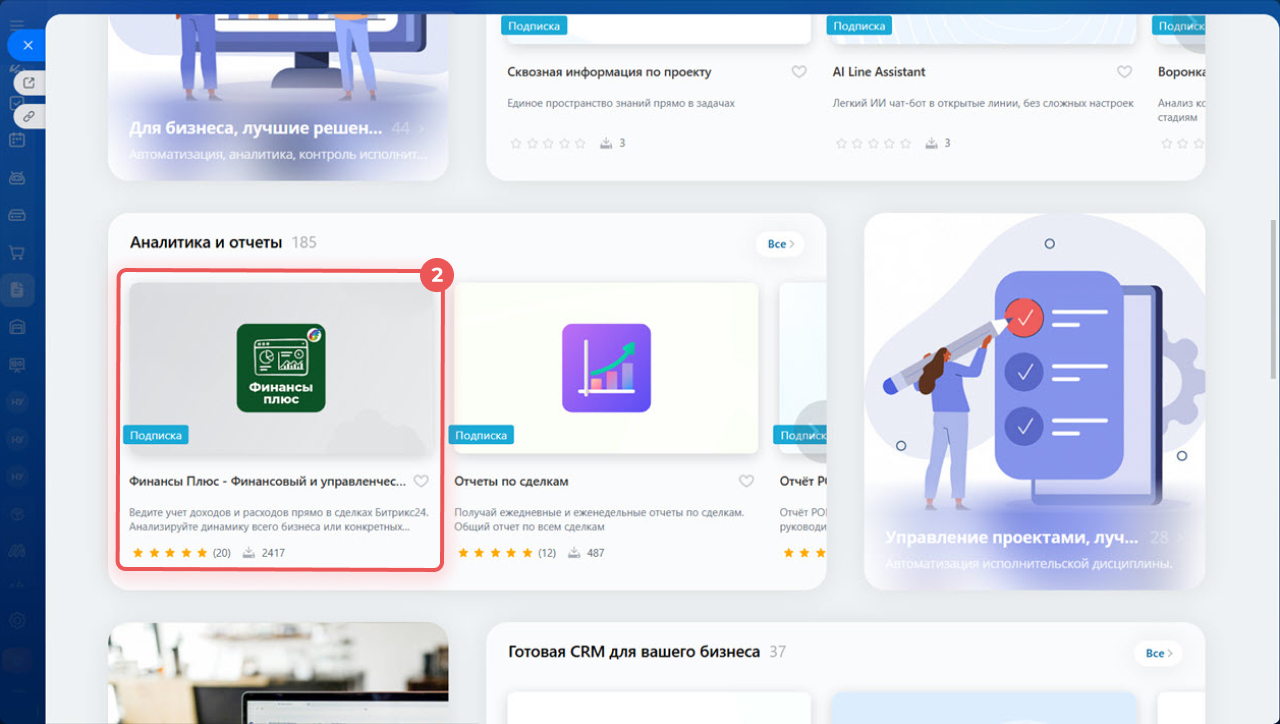Favorite Сквозная информация по проекту with the heart
Screen dimensions: 1280x724
[x=799, y=72]
